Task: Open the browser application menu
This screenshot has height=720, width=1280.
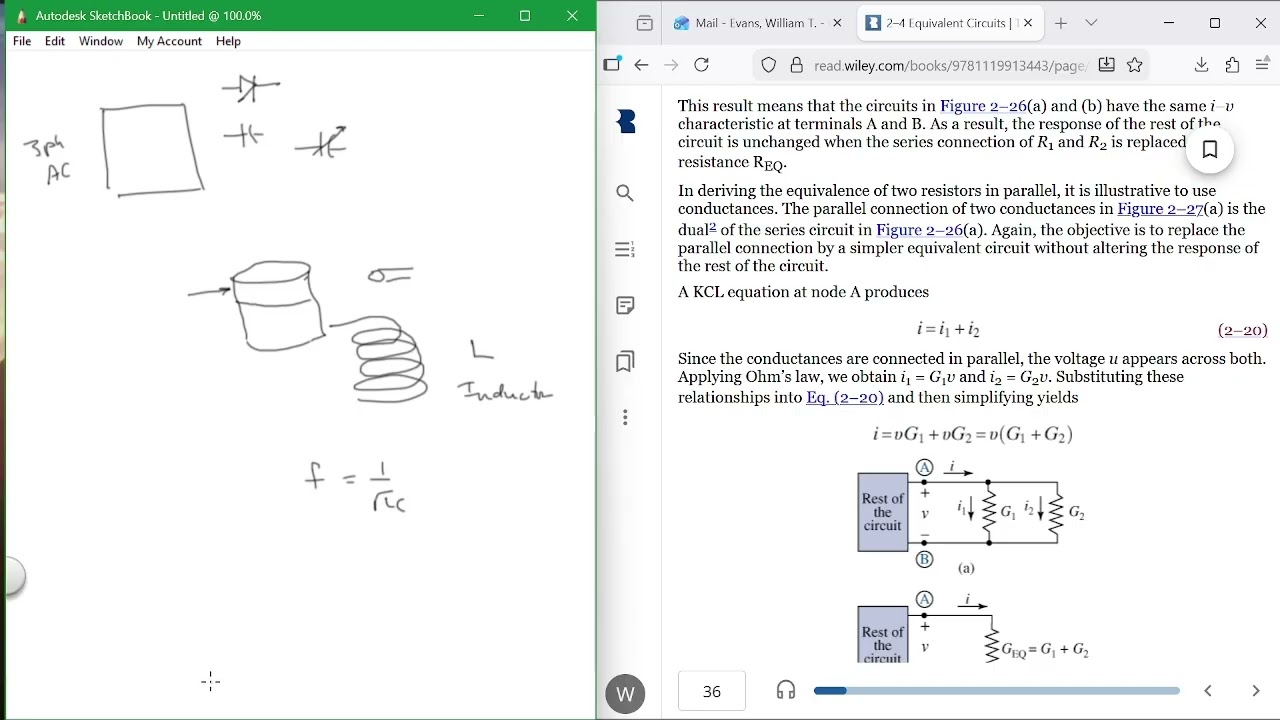Action: click(1262, 65)
